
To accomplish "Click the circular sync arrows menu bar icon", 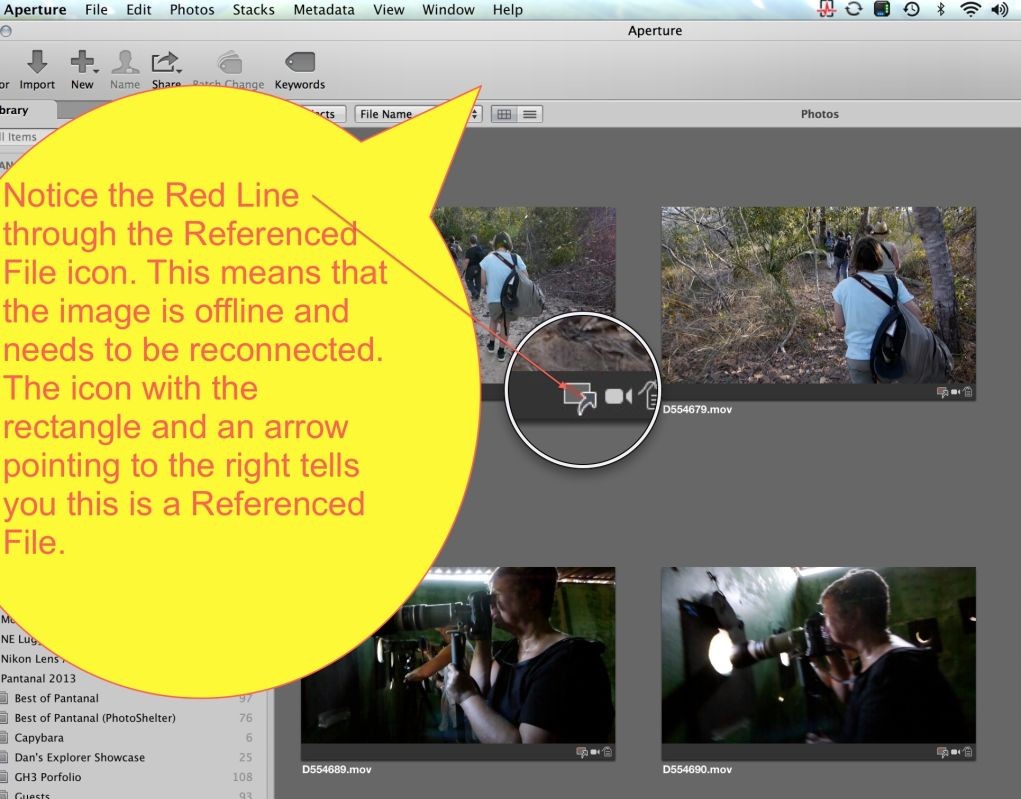I will (854, 9).
